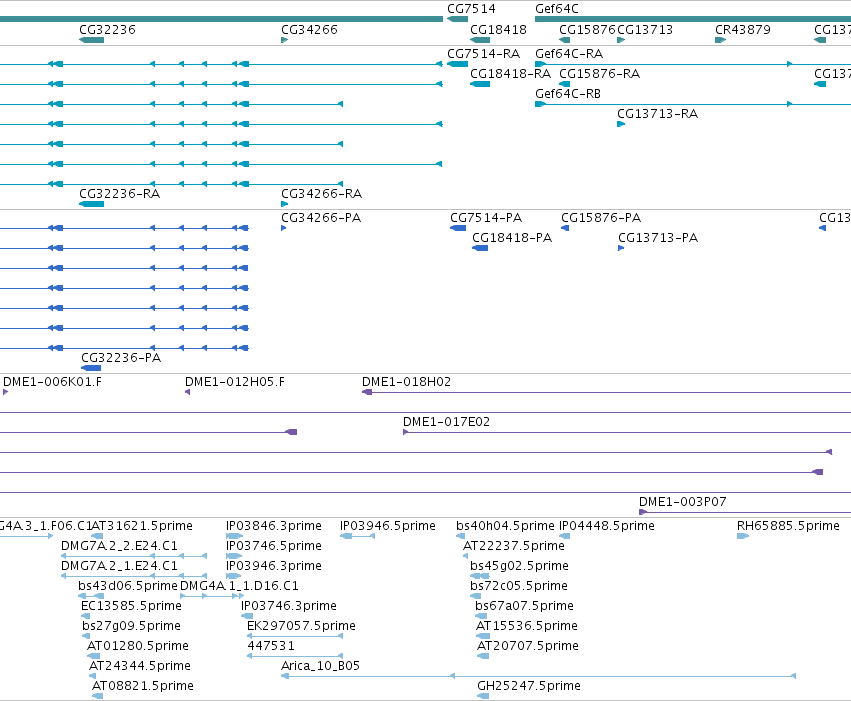
Task: Select protein CG13713-PA
Action: pos(658,238)
